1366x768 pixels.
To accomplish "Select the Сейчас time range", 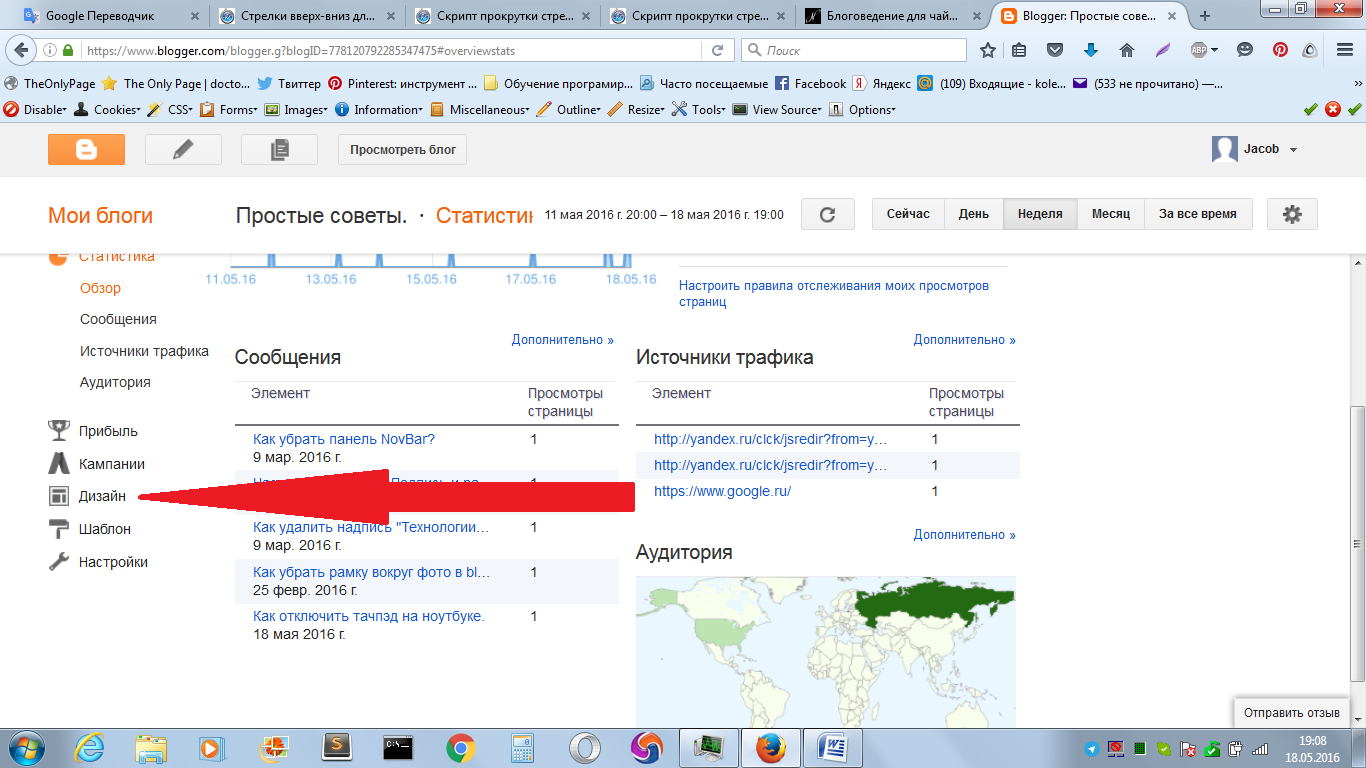I will [x=908, y=214].
